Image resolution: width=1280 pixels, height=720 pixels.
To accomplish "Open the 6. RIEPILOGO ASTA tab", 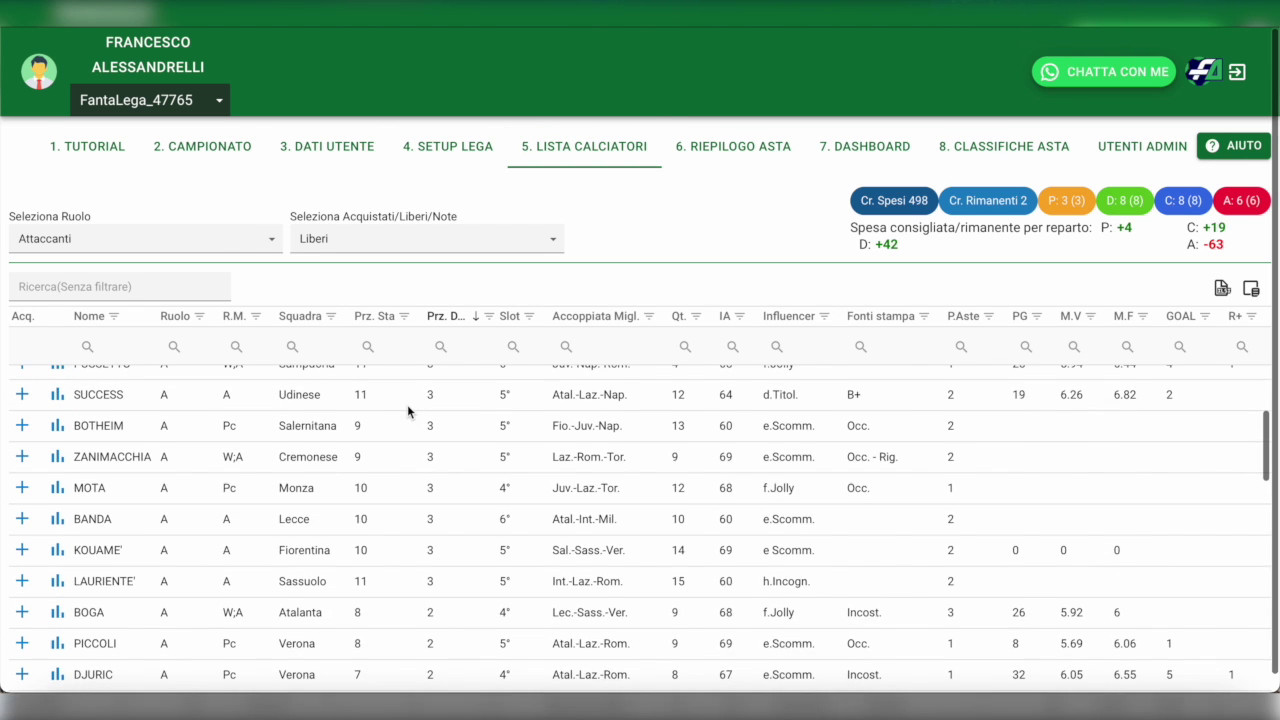I will [x=733, y=146].
